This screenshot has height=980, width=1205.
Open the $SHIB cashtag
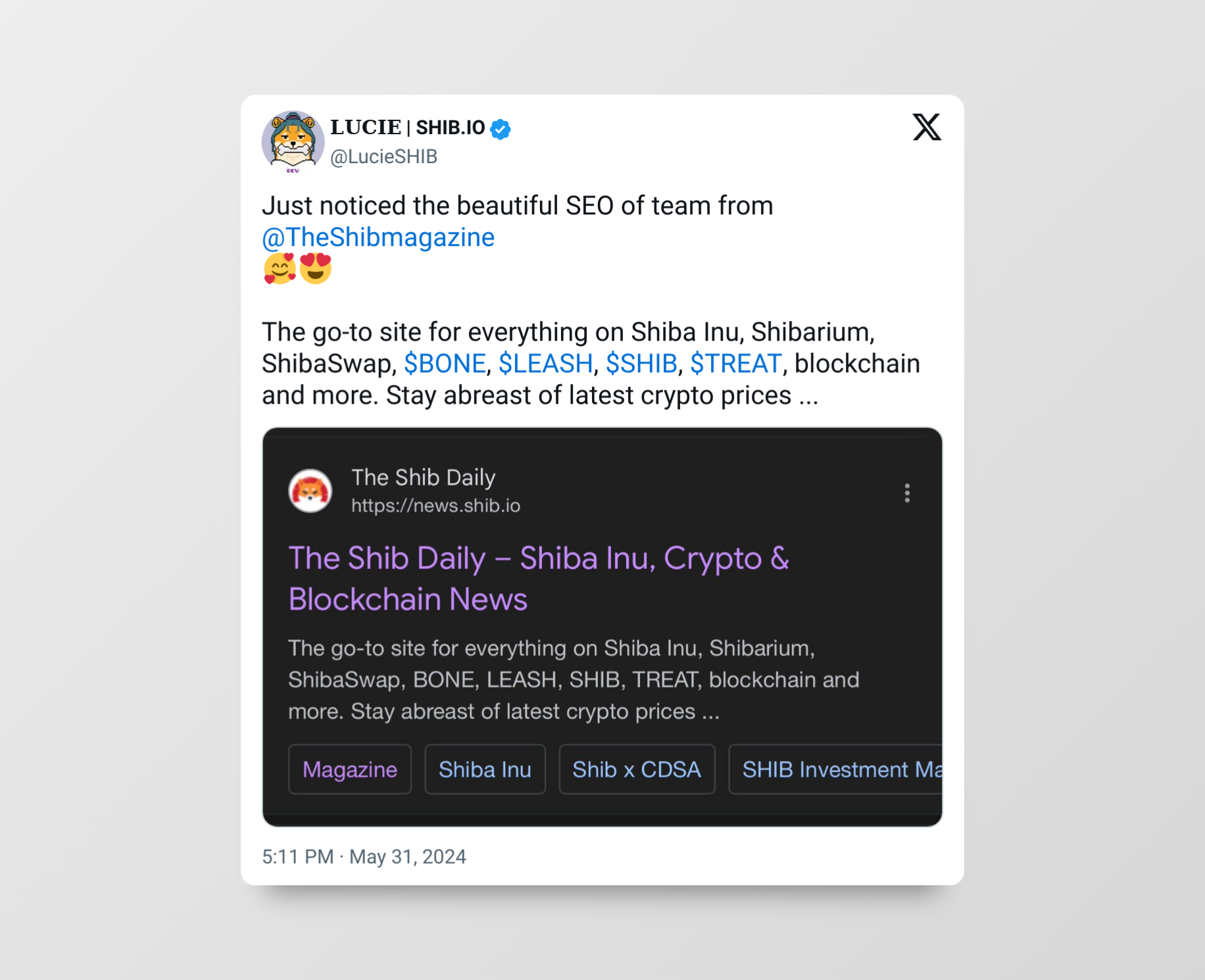pyautogui.click(x=641, y=364)
